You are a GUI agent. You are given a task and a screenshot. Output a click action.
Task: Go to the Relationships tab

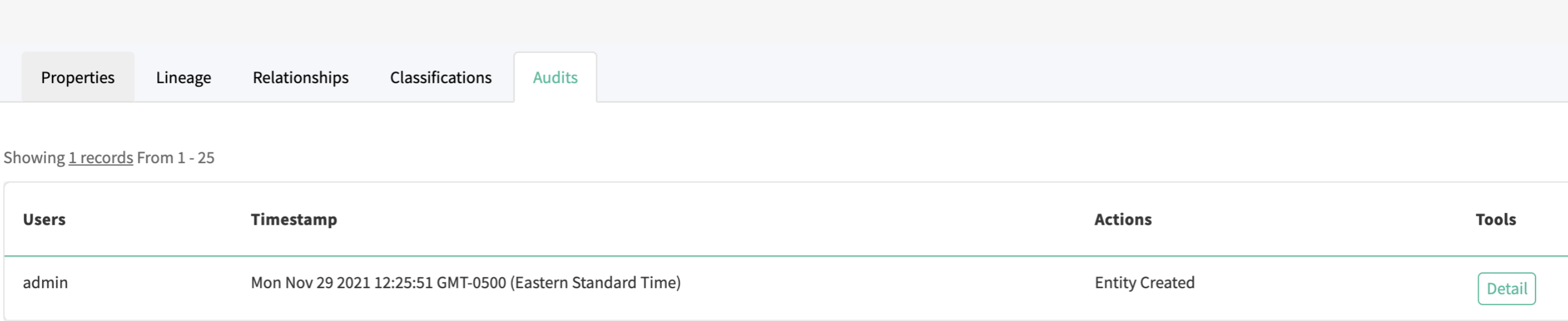301,77
